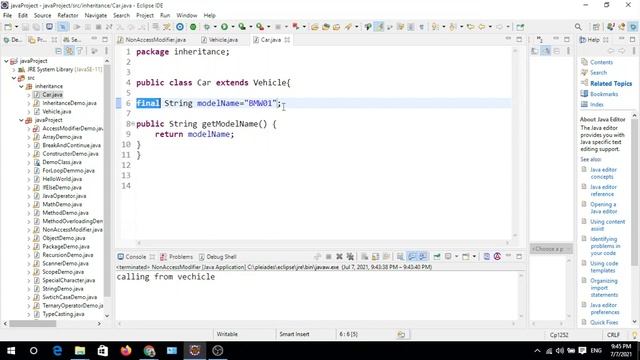Viewport: 640px width, 360px height.
Task: Click the Pin Console icon
Action: [x=437, y=257]
